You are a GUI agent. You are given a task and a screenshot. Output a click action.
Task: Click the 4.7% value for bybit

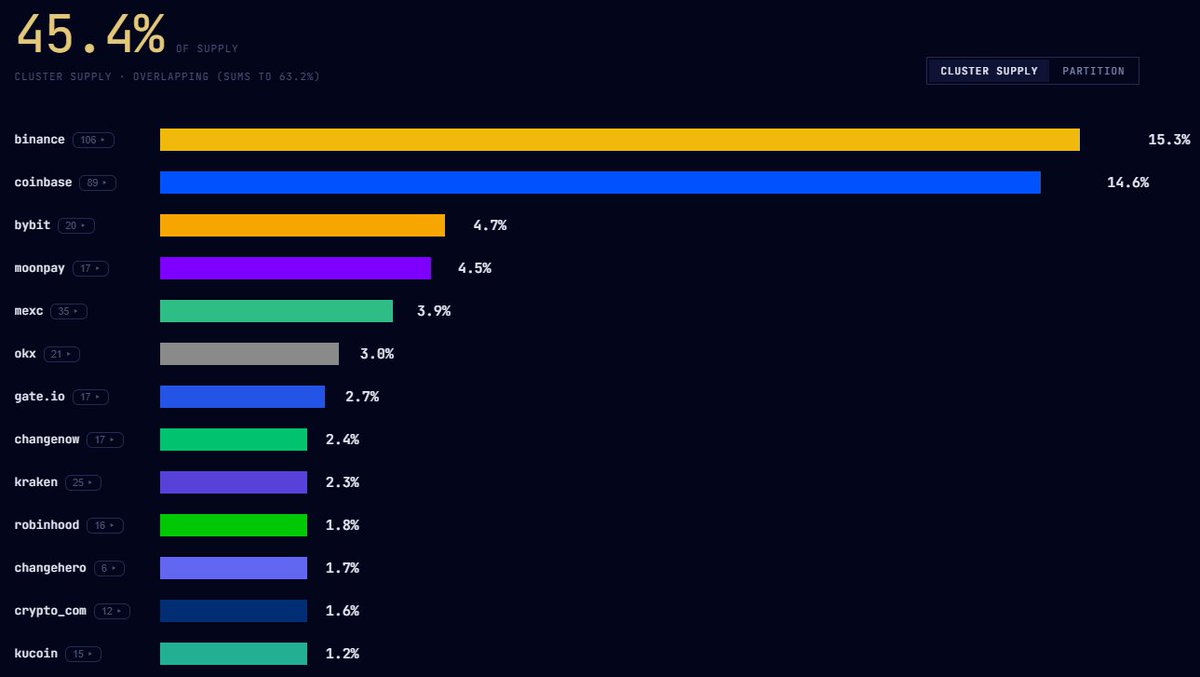[x=490, y=226]
